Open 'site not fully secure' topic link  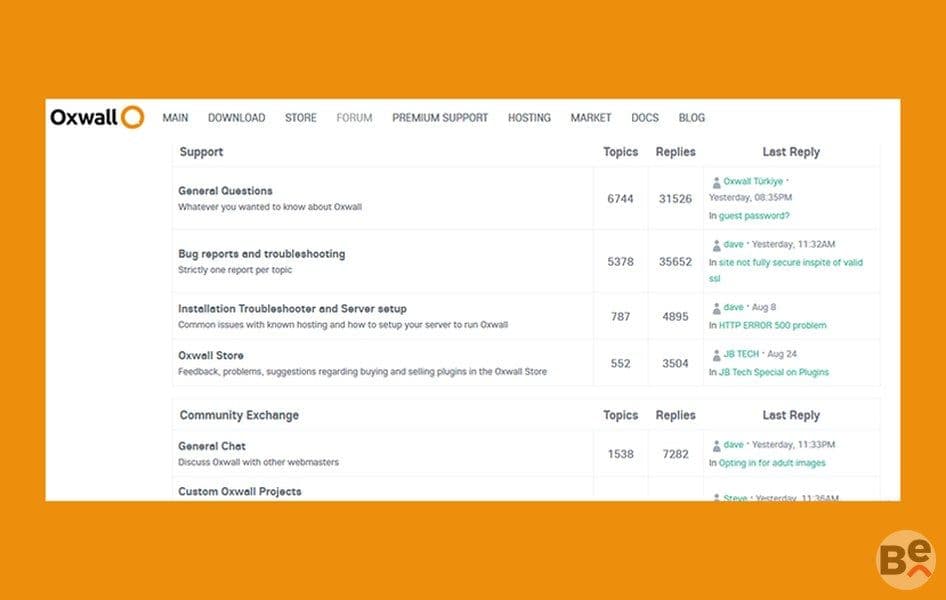786,270
